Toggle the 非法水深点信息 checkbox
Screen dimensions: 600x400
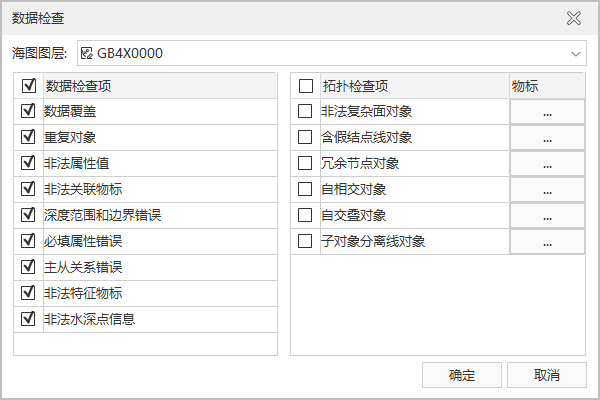[x=28, y=319]
